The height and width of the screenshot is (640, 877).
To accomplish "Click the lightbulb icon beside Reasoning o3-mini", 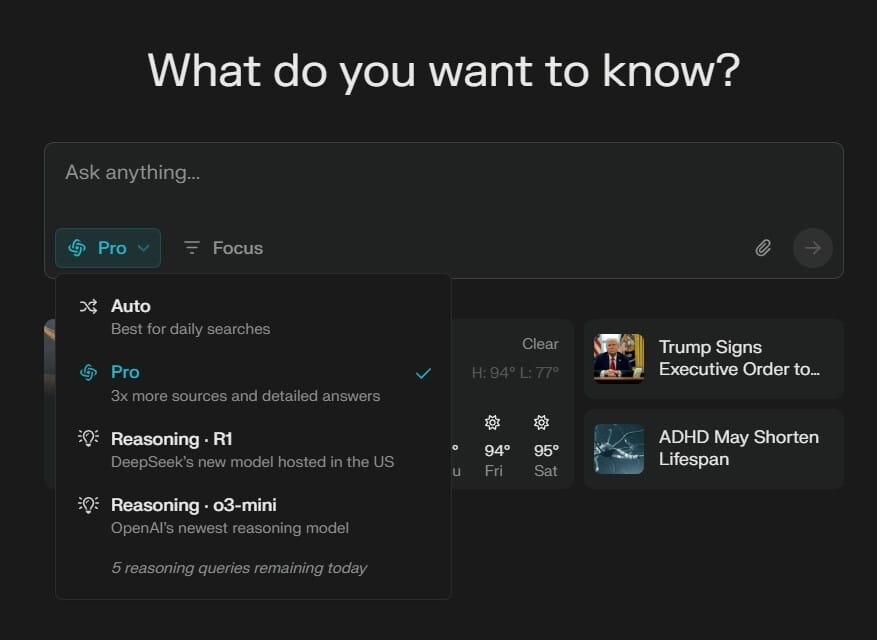I will (88, 504).
